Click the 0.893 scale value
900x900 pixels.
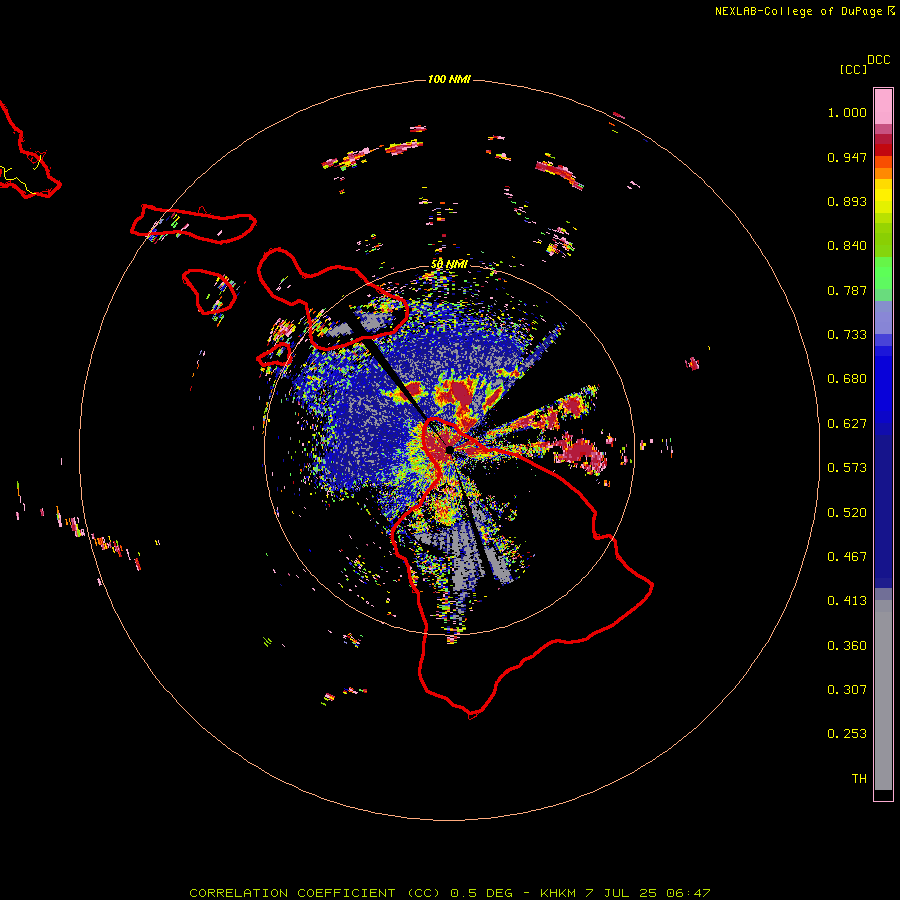[847, 201]
